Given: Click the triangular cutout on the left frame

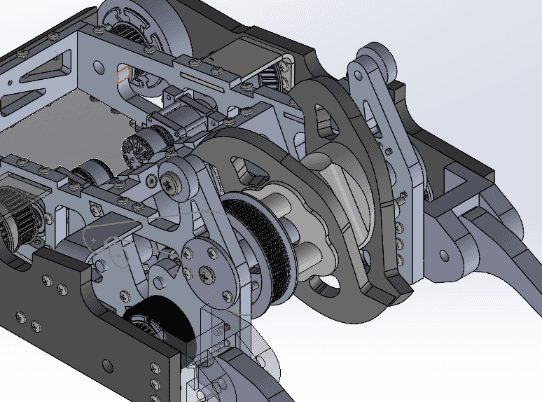Looking at the screenshot, I should [x=47, y=68].
